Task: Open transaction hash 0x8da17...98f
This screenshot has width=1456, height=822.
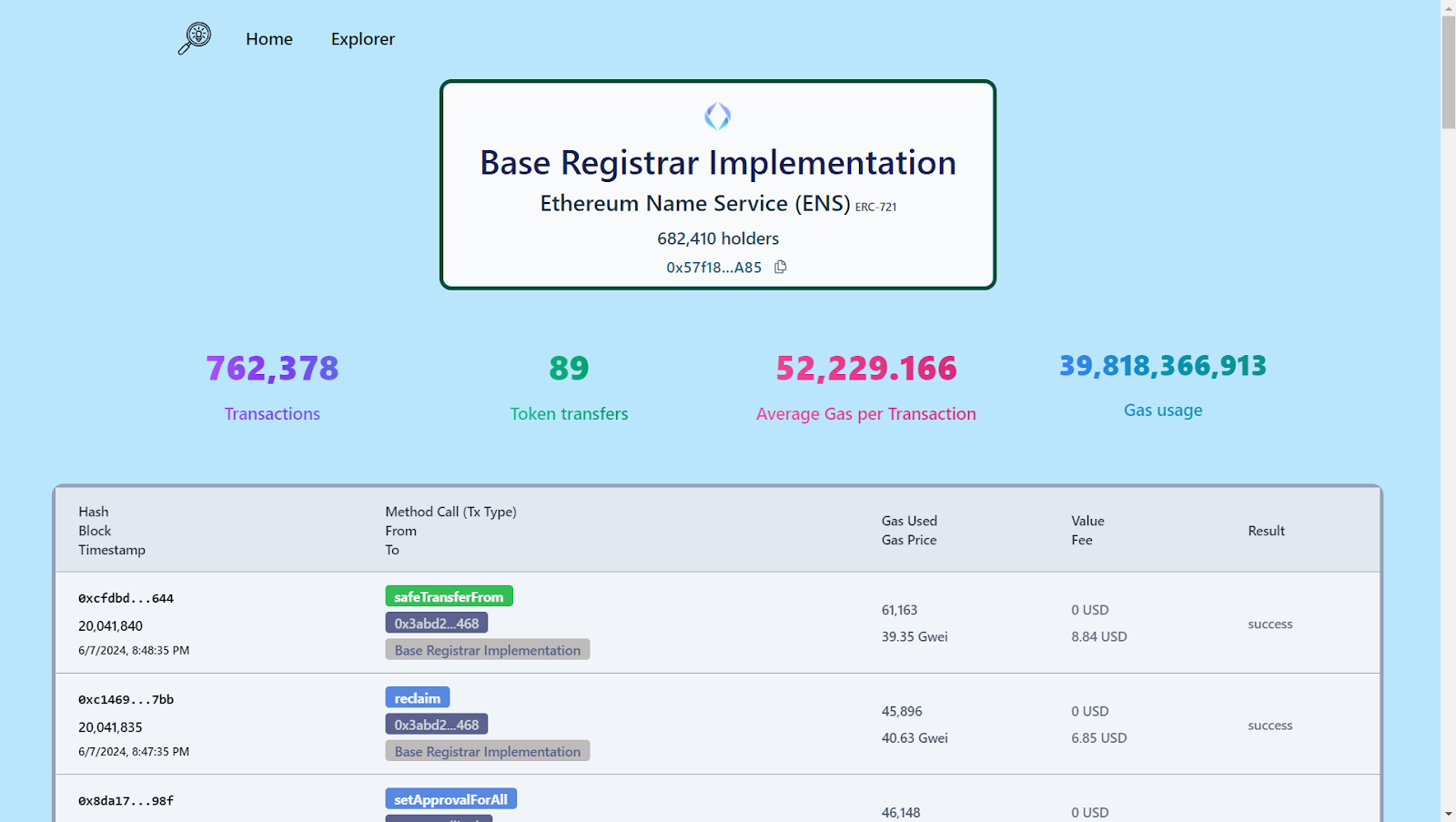Action: (x=126, y=801)
